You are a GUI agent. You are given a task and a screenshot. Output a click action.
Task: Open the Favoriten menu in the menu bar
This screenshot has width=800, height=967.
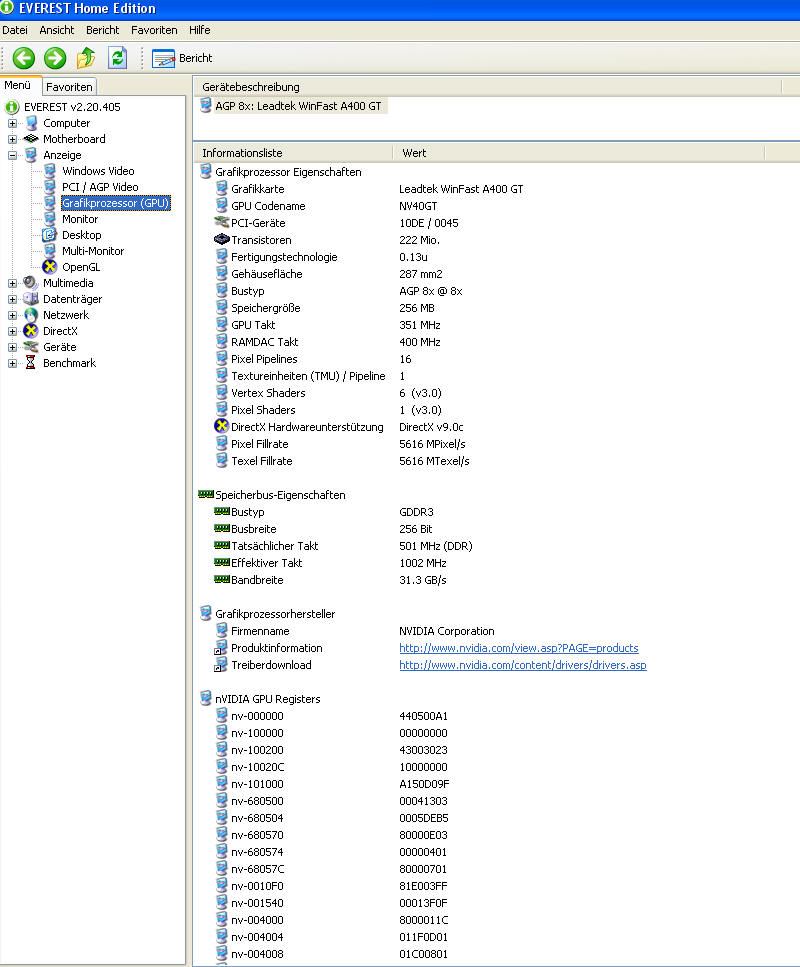154,30
